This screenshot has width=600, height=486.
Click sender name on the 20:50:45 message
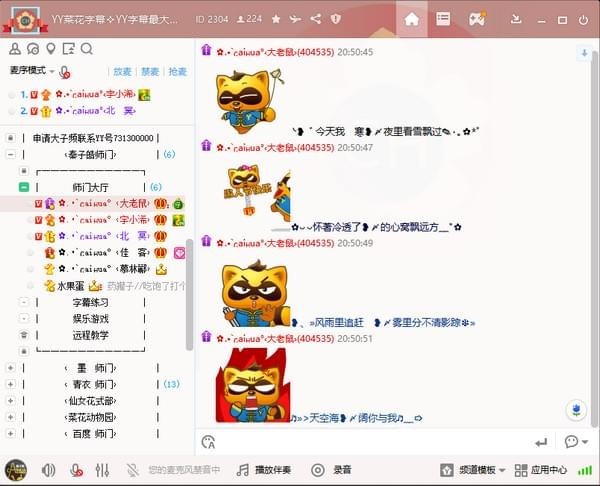[x=275, y=52]
